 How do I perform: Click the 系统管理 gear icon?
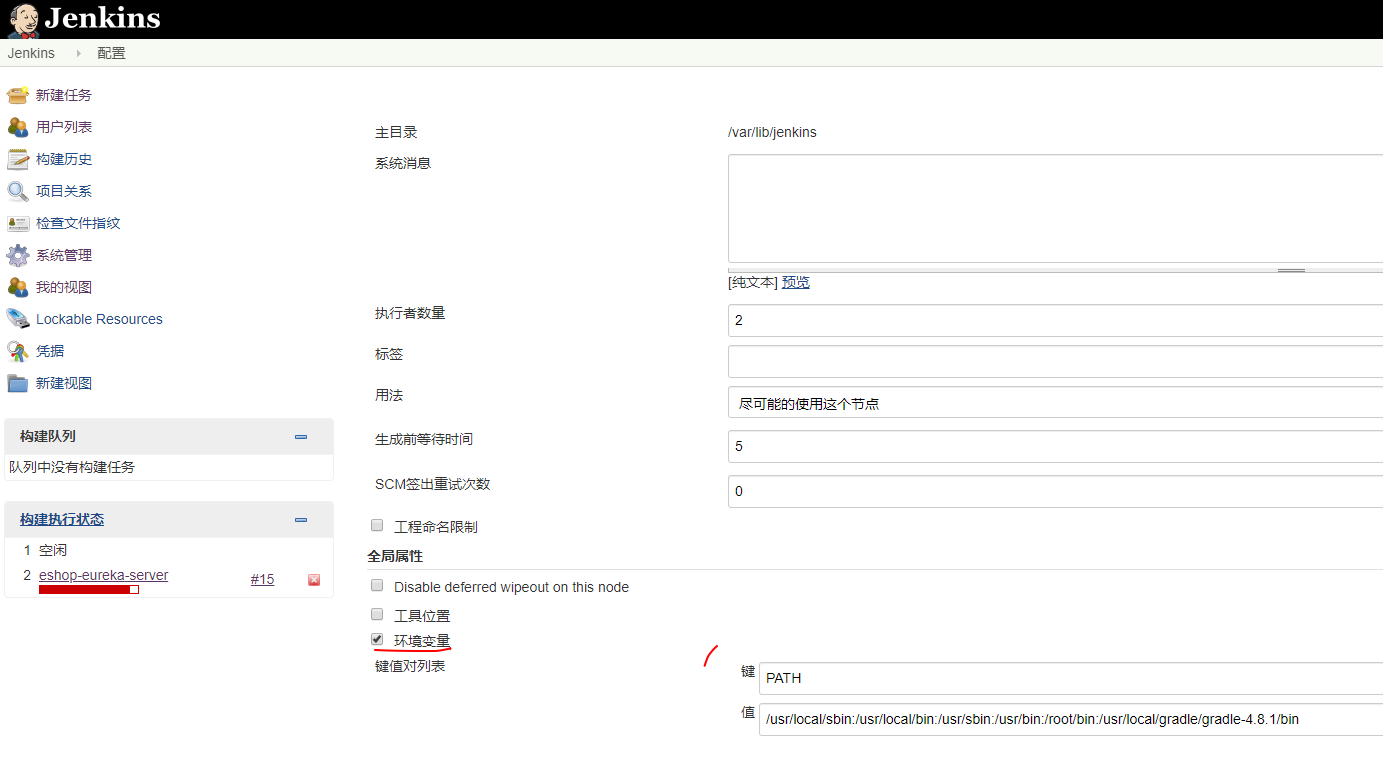(18, 255)
